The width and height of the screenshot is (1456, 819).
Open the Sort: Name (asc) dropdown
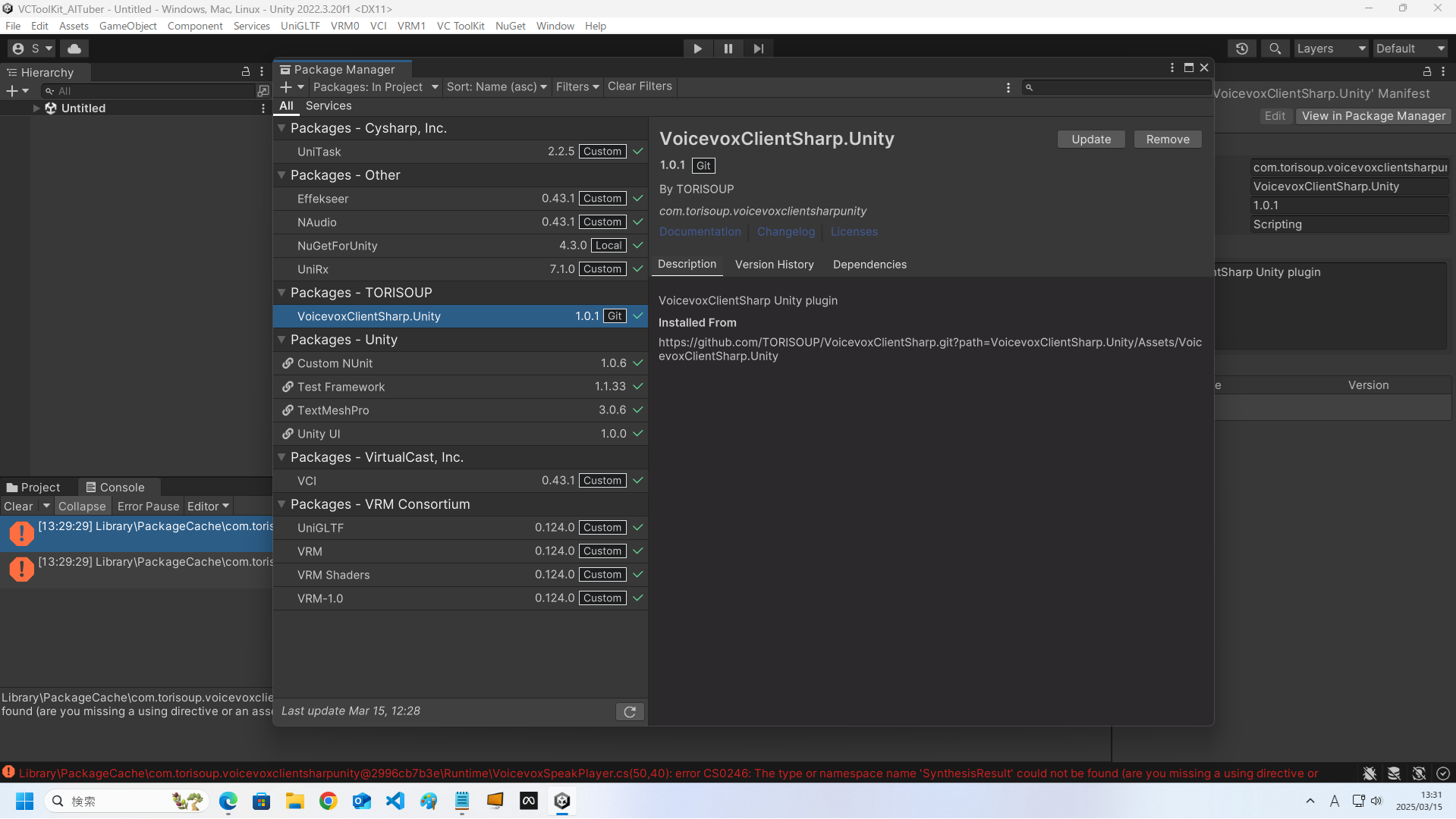[x=497, y=87]
